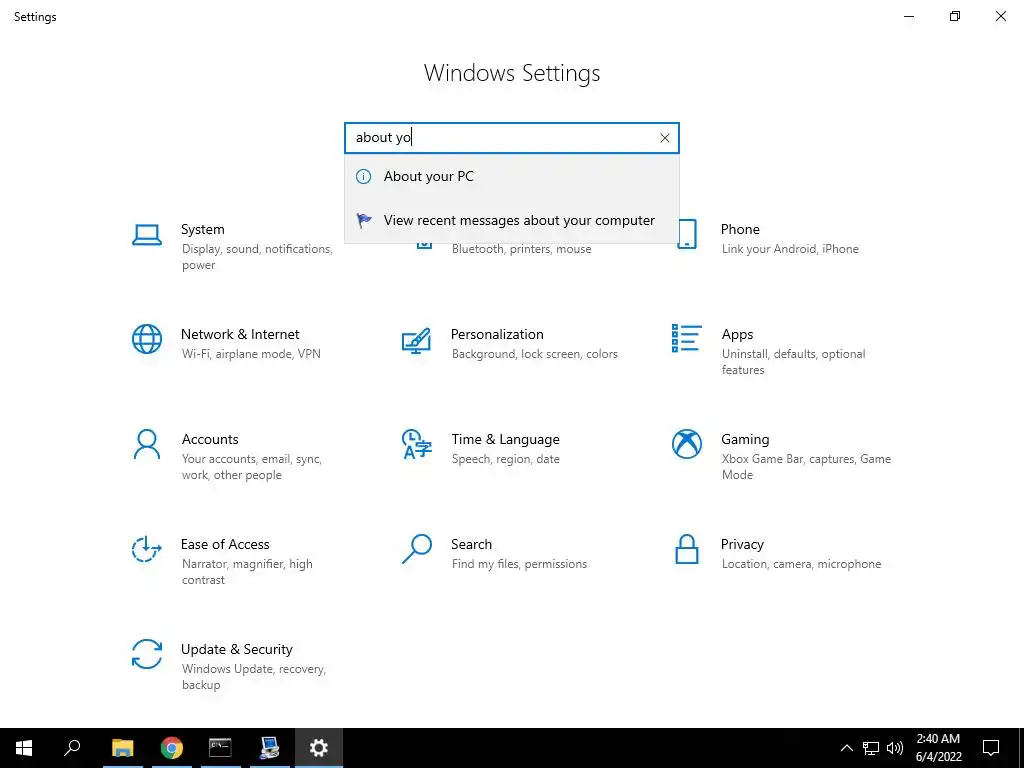Open Command Prompt taskbar icon
Image resolution: width=1024 pixels, height=768 pixels.
[x=220, y=748]
